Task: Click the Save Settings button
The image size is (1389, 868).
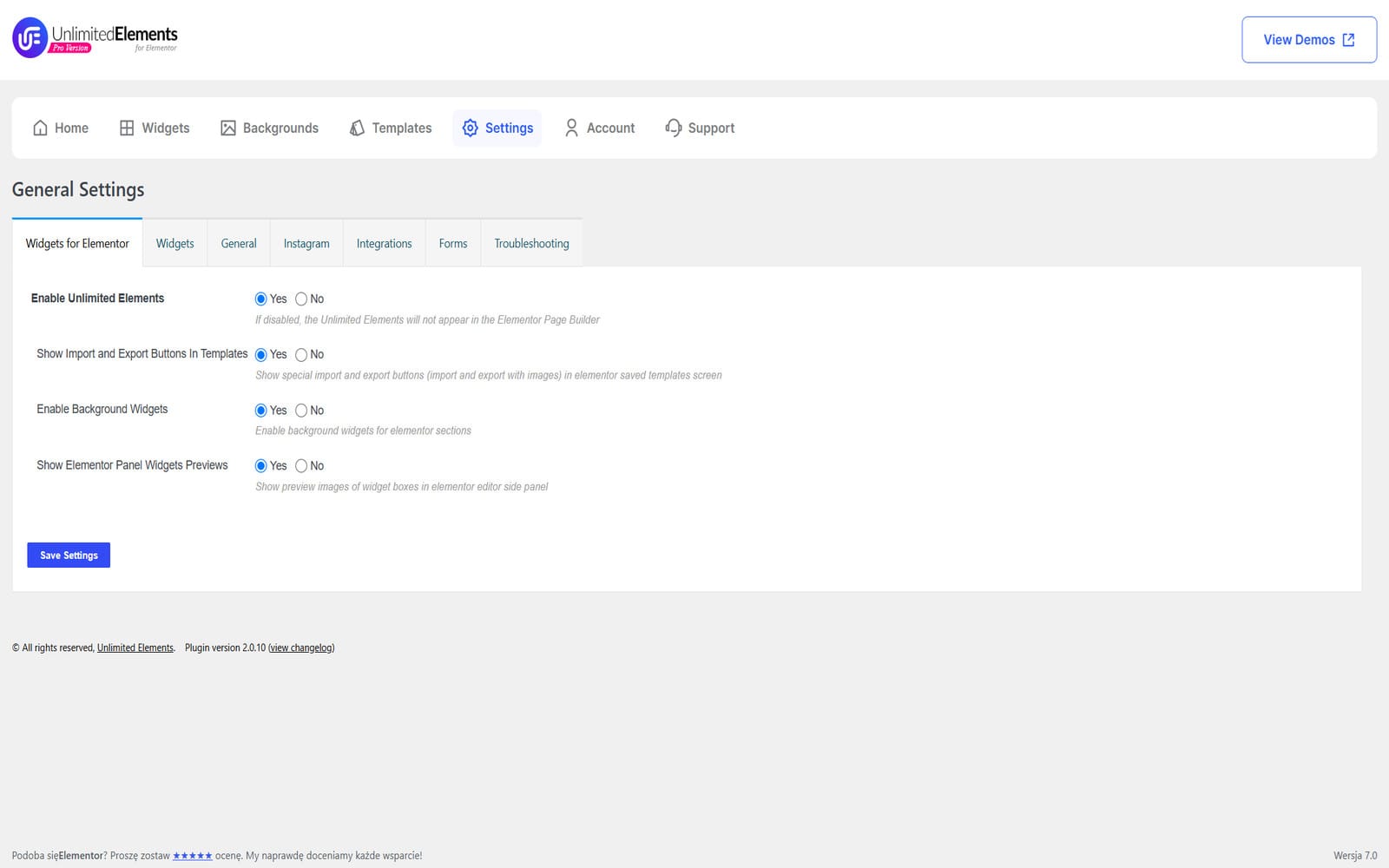Action: coord(69,555)
